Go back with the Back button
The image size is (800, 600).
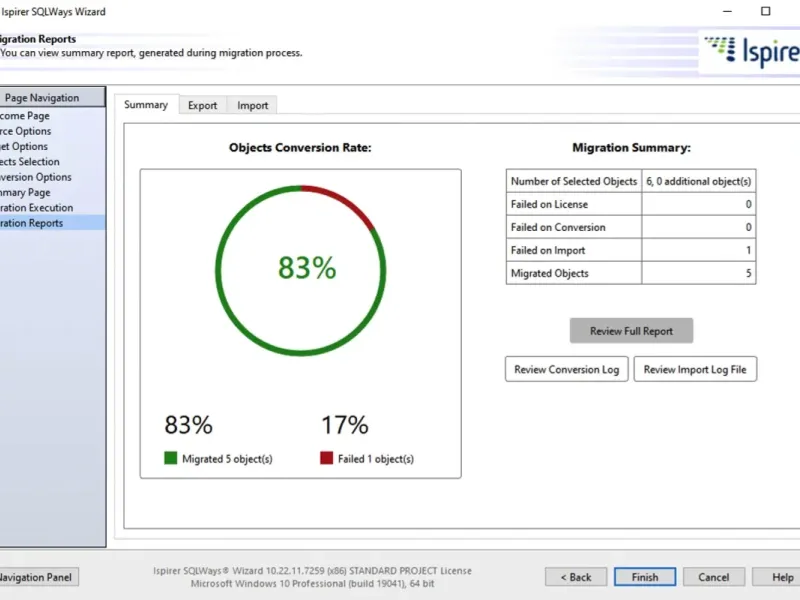(x=576, y=577)
